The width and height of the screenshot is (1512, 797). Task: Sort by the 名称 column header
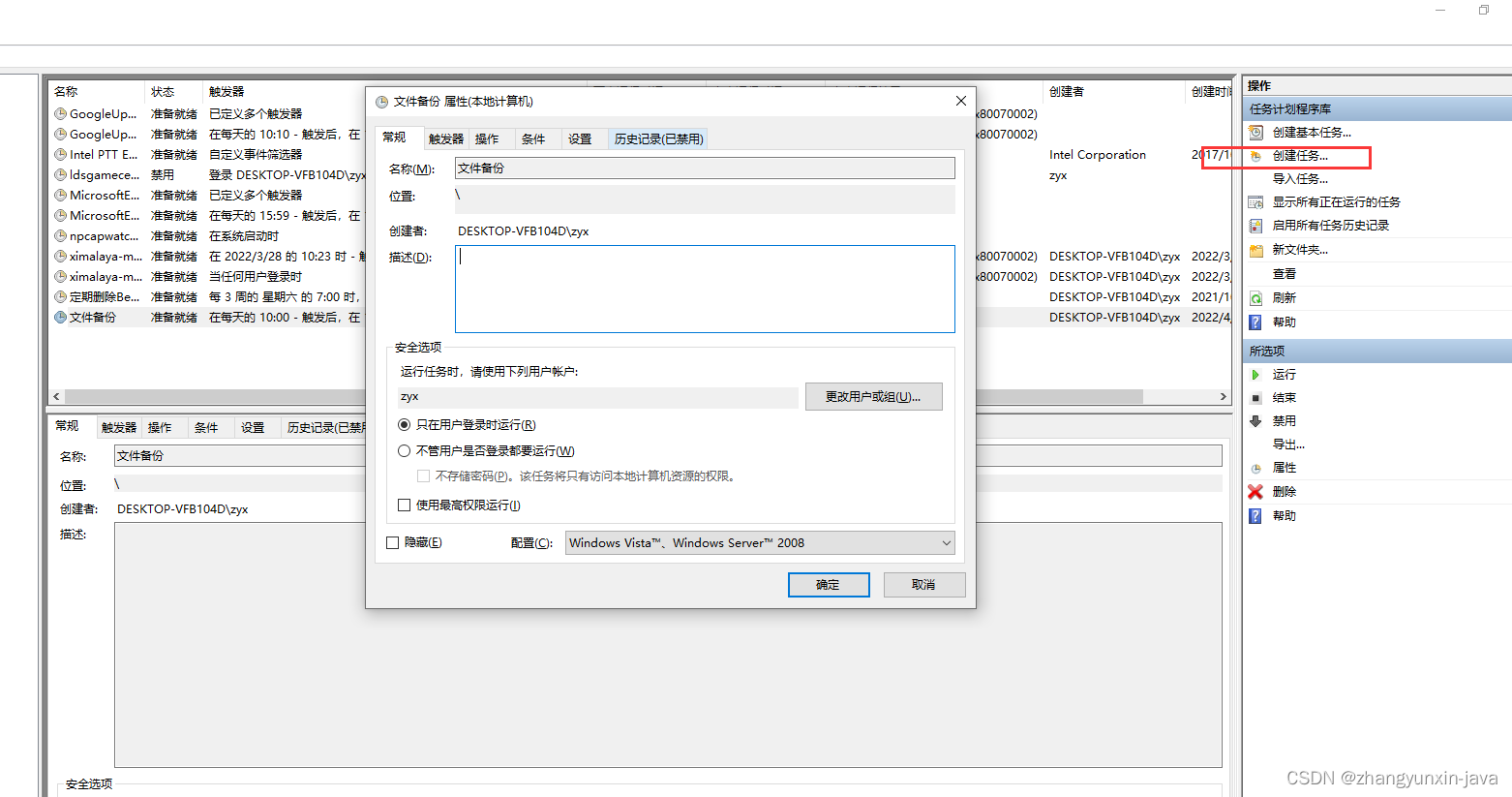point(96,91)
